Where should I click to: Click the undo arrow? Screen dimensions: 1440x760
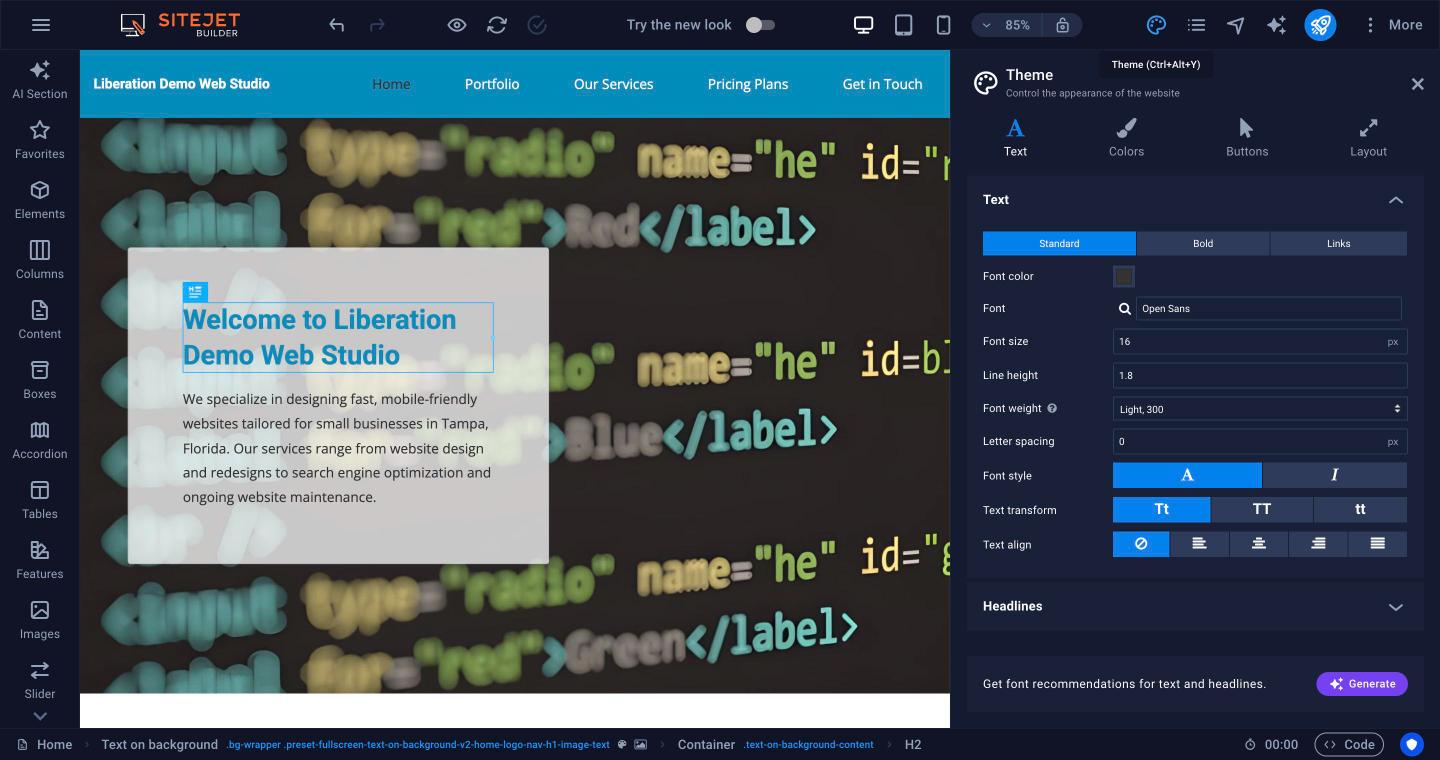coord(337,25)
